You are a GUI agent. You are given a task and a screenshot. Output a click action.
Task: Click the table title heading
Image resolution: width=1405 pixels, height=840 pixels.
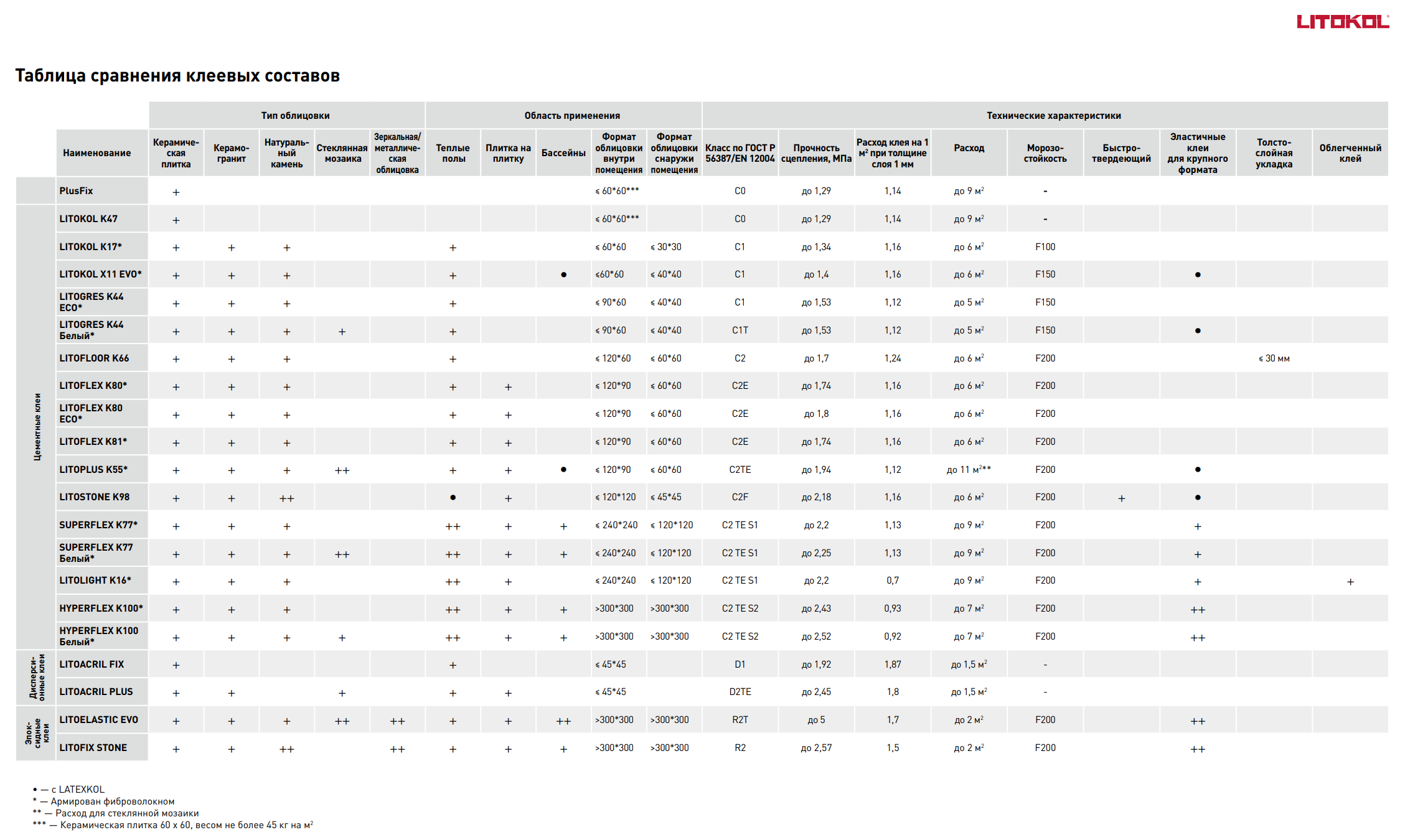(x=177, y=76)
